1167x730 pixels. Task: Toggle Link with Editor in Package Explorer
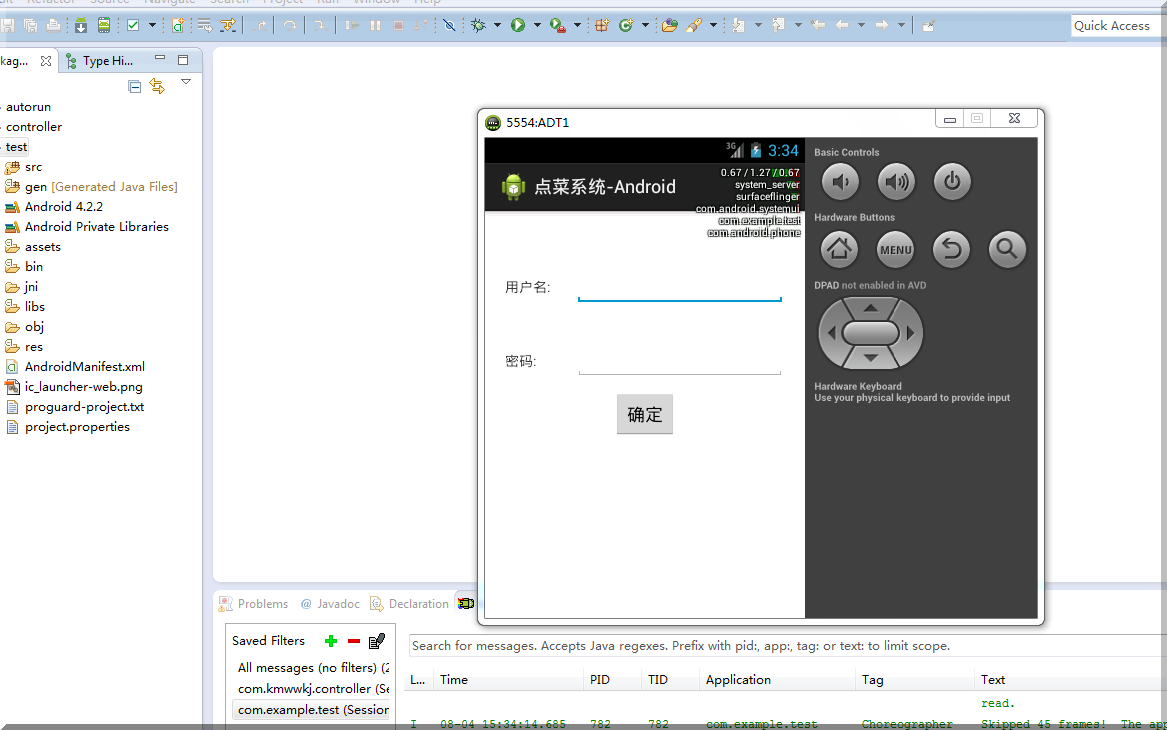157,86
